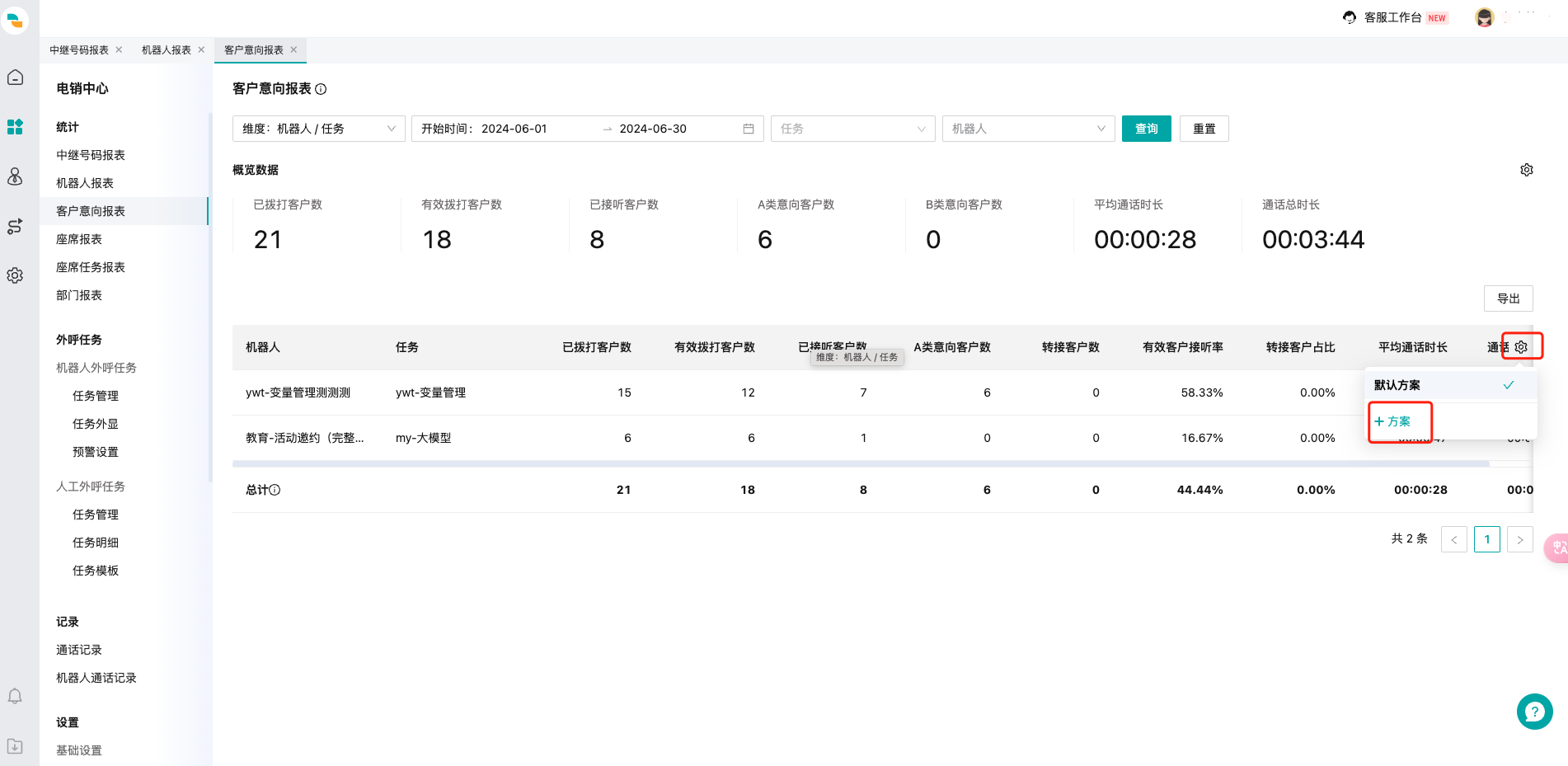Viewport: 1568px width, 766px height.
Task: Open the 任务 filter dropdown
Action: [853, 129]
